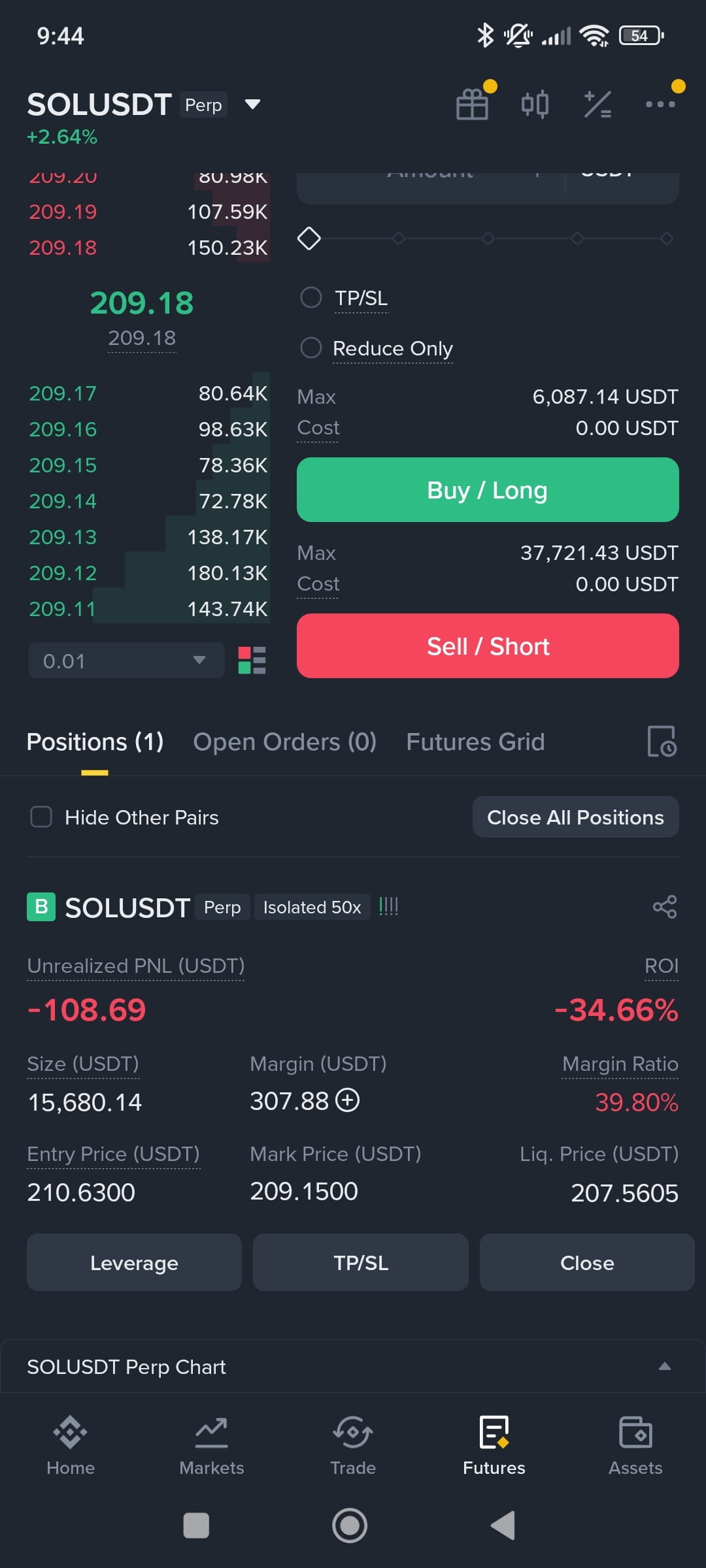Image resolution: width=706 pixels, height=1568 pixels.
Task: Open the candlestick chart icon
Action: click(x=535, y=105)
